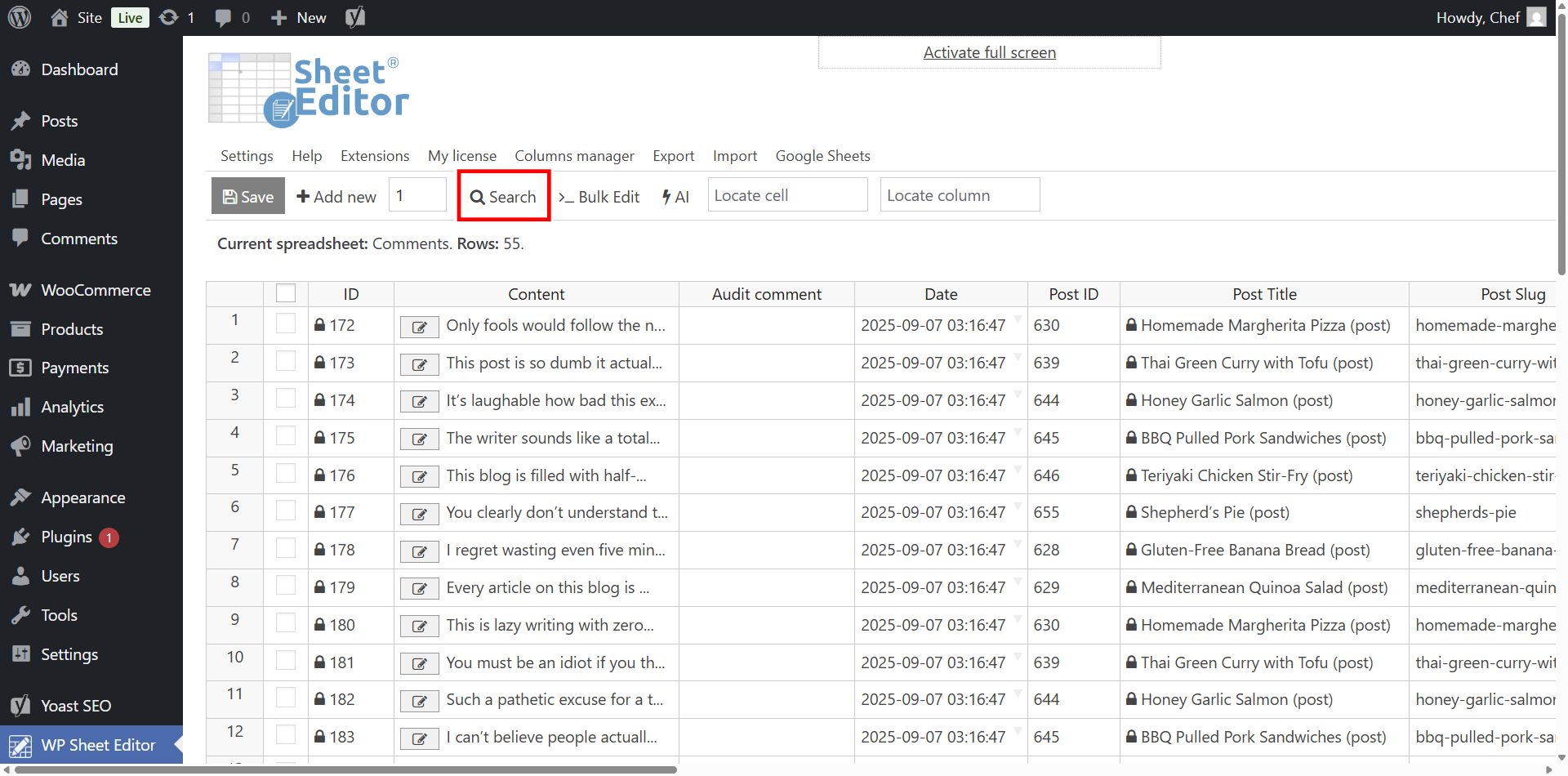Focus the rows-to-add number field
The width and height of the screenshot is (1568, 776).
coord(417,195)
